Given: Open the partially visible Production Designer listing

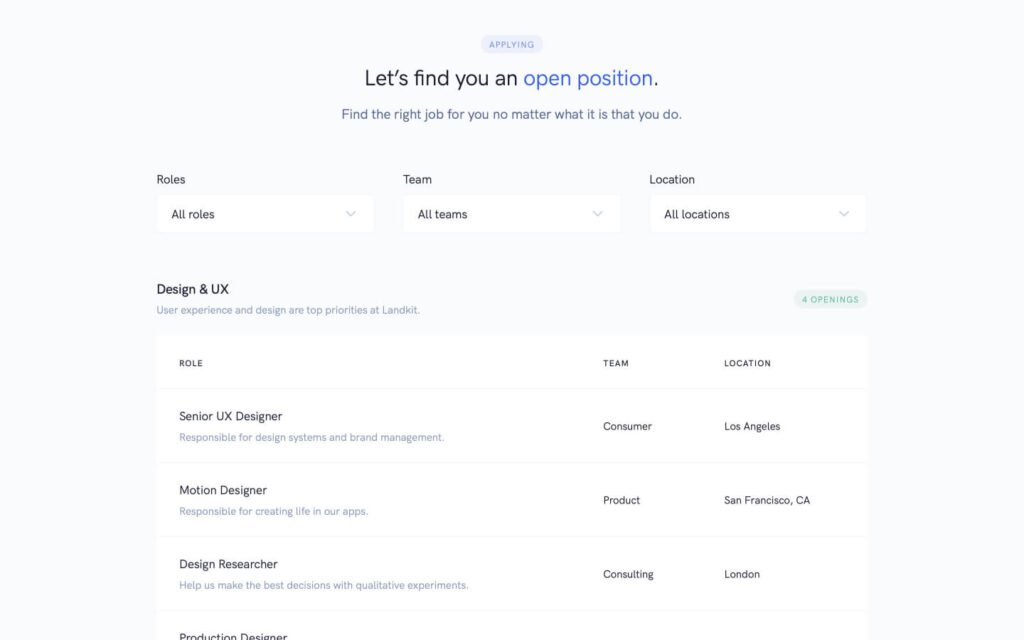Looking at the screenshot, I should pyautogui.click(x=233, y=635).
